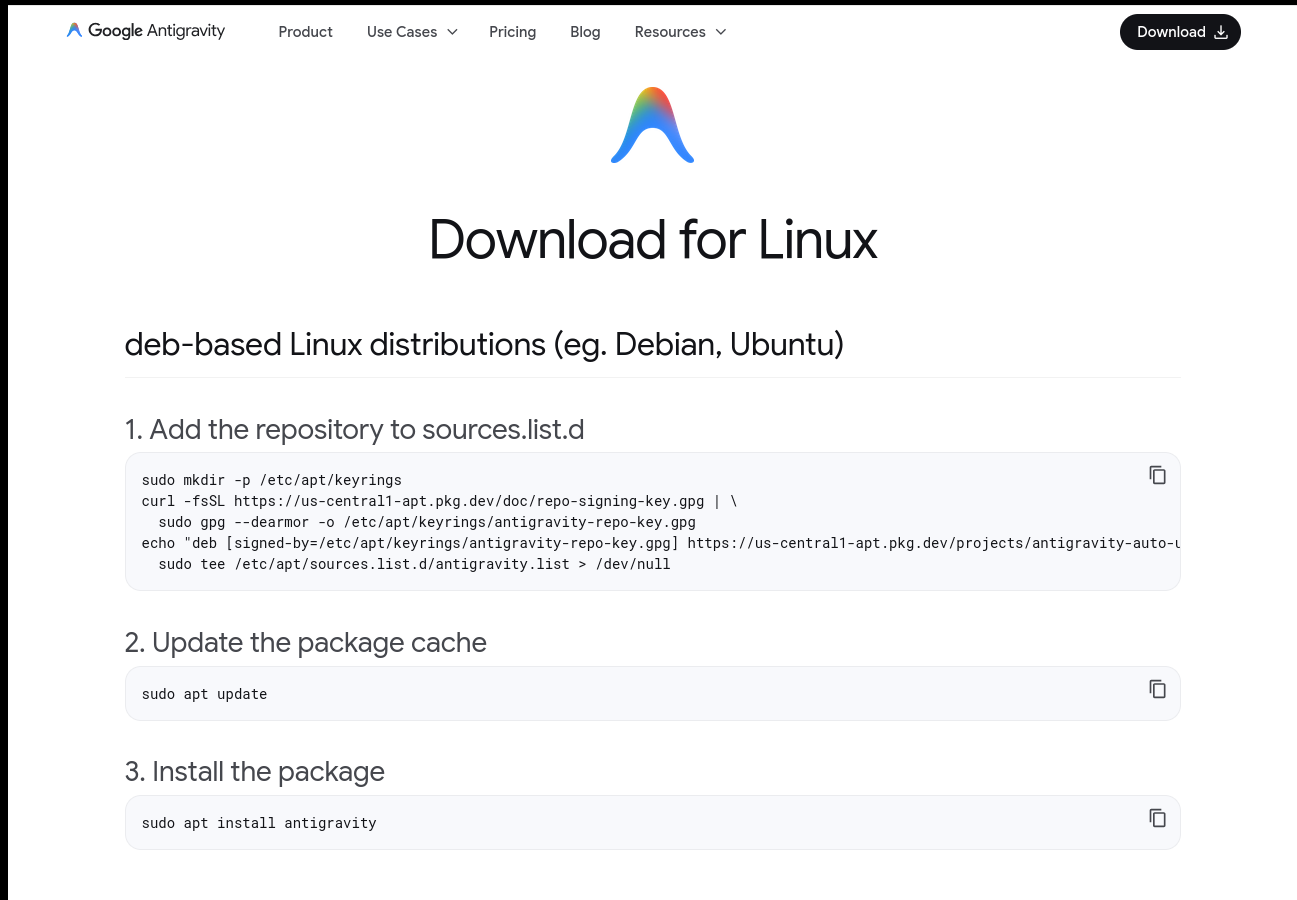Open the Google Antigravity wordmark home link
The image size is (1297, 900).
coord(156,31)
